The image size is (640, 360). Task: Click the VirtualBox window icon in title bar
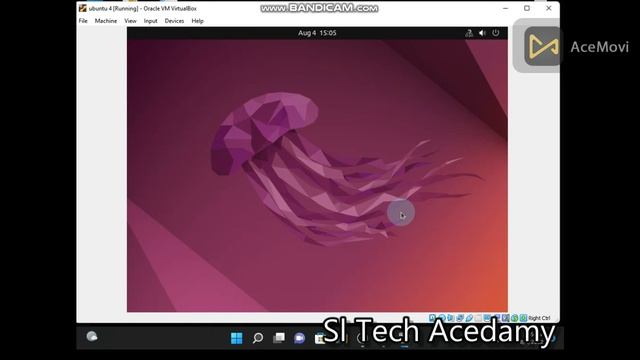[82, 8]
